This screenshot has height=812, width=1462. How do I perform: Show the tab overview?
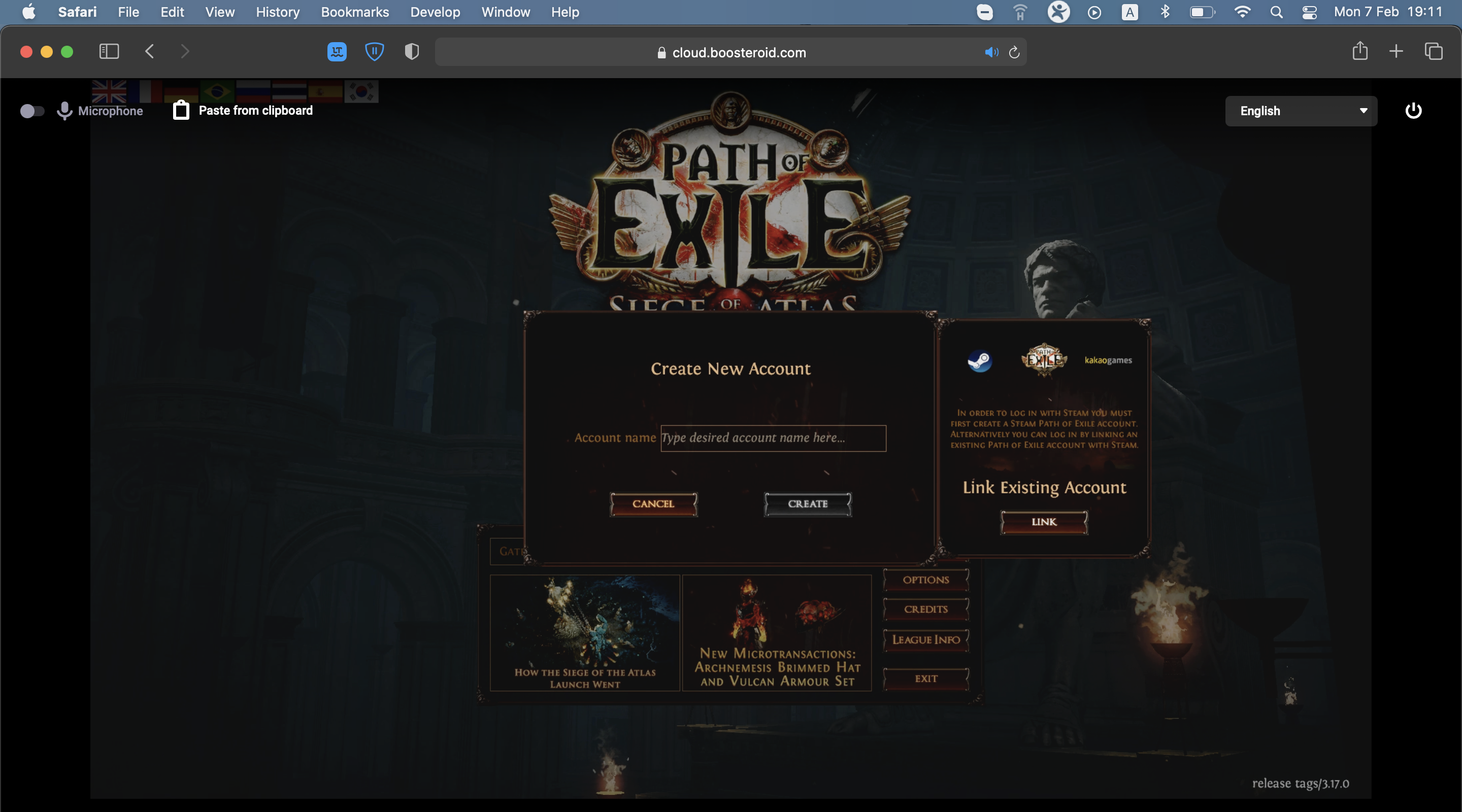pyautogui.click(x=1434, y=52)
